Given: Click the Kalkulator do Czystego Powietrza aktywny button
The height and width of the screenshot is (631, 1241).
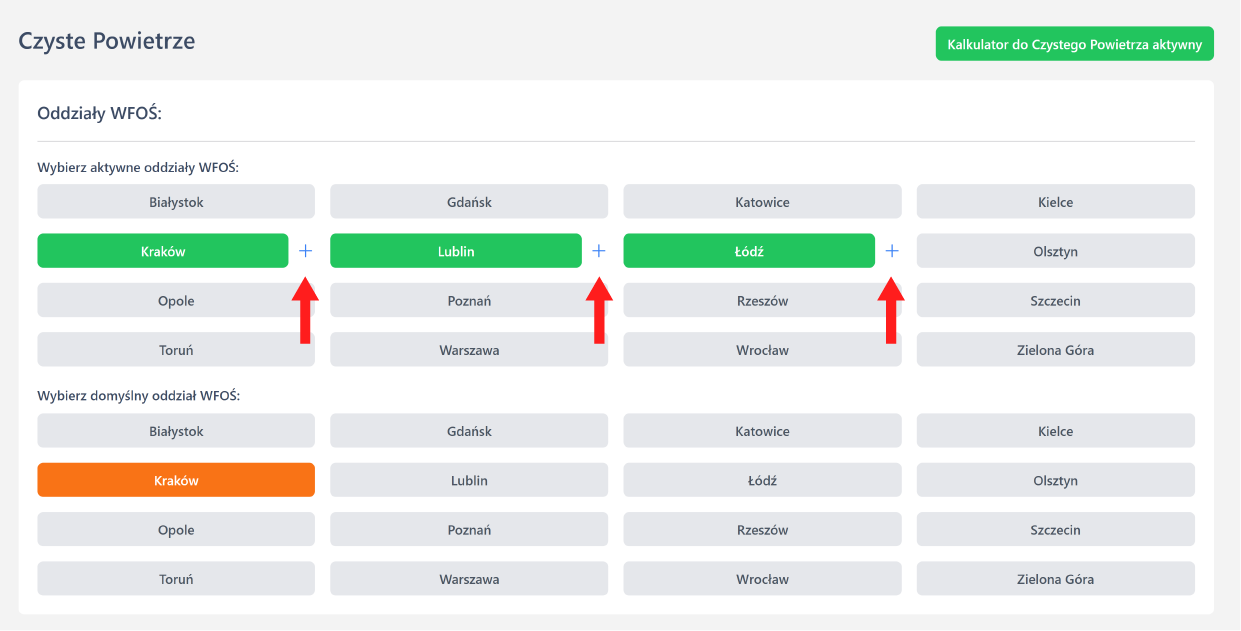Looking at the screenshot, I should pos(1074,44).
